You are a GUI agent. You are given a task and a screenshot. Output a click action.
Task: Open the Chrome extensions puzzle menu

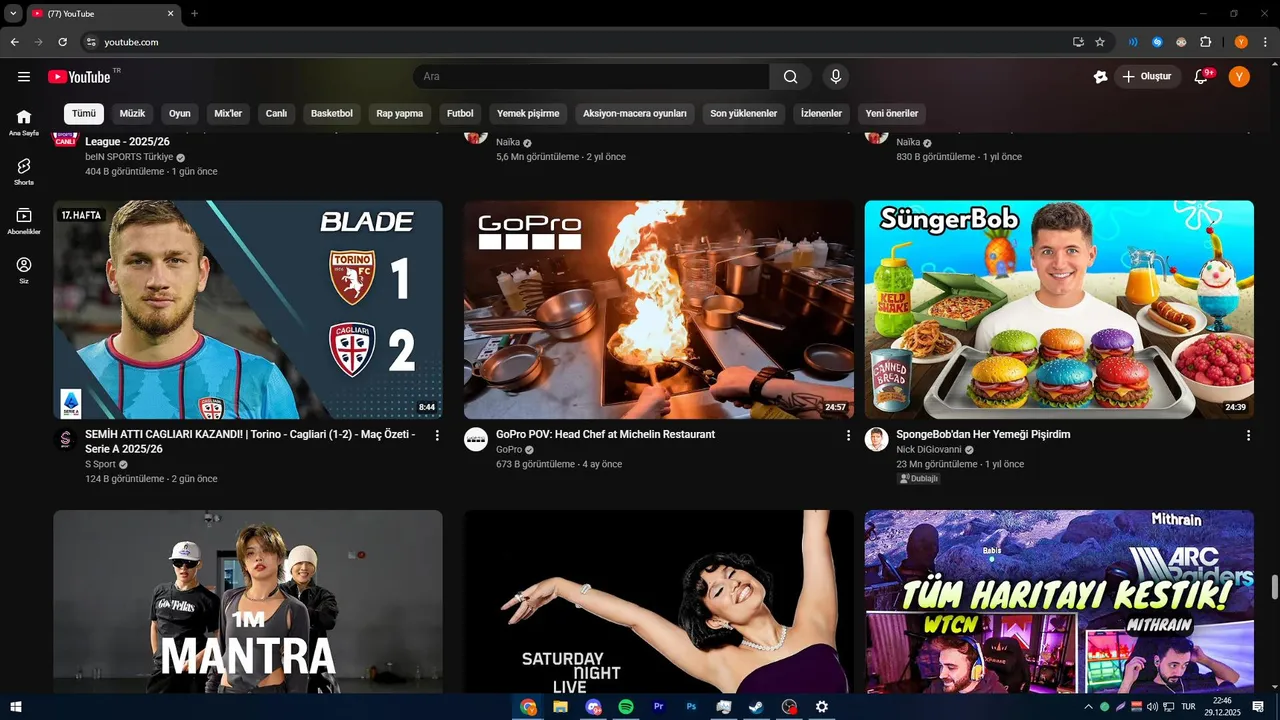click(1205, 42)
